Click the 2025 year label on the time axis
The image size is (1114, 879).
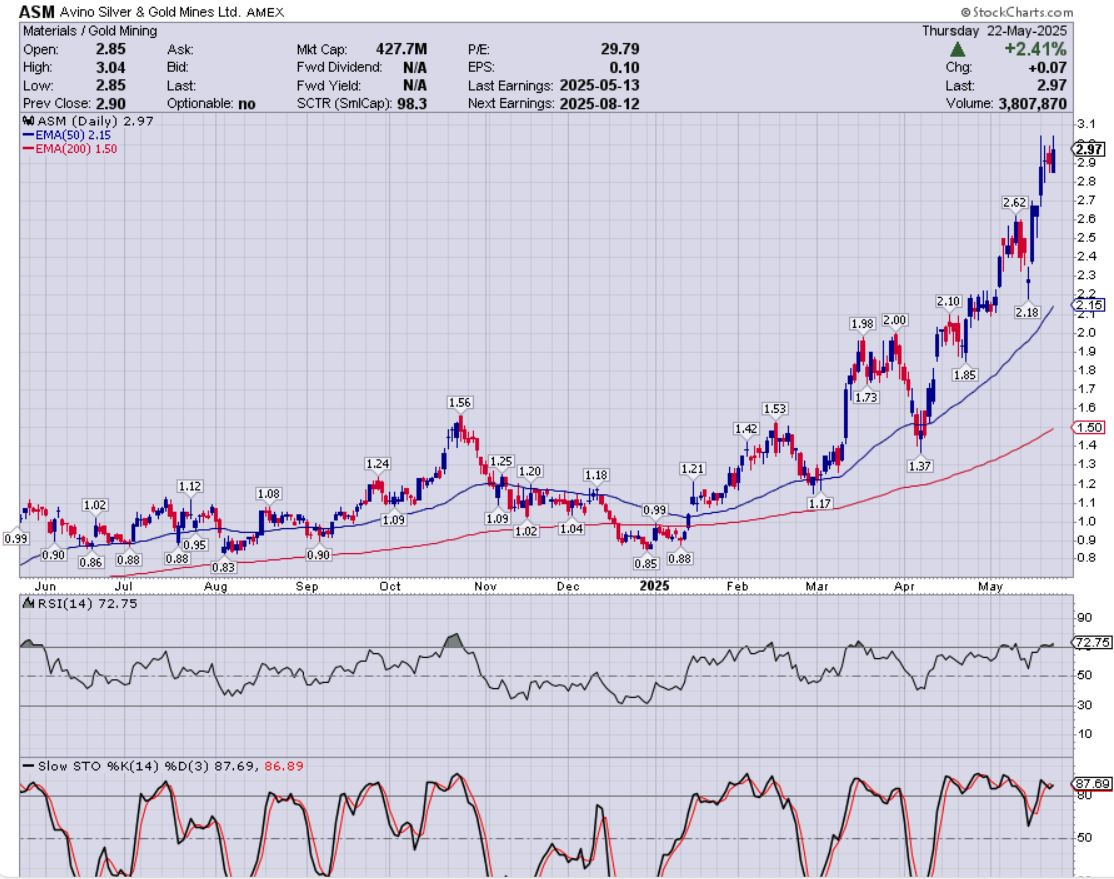(x=654, y=586)
